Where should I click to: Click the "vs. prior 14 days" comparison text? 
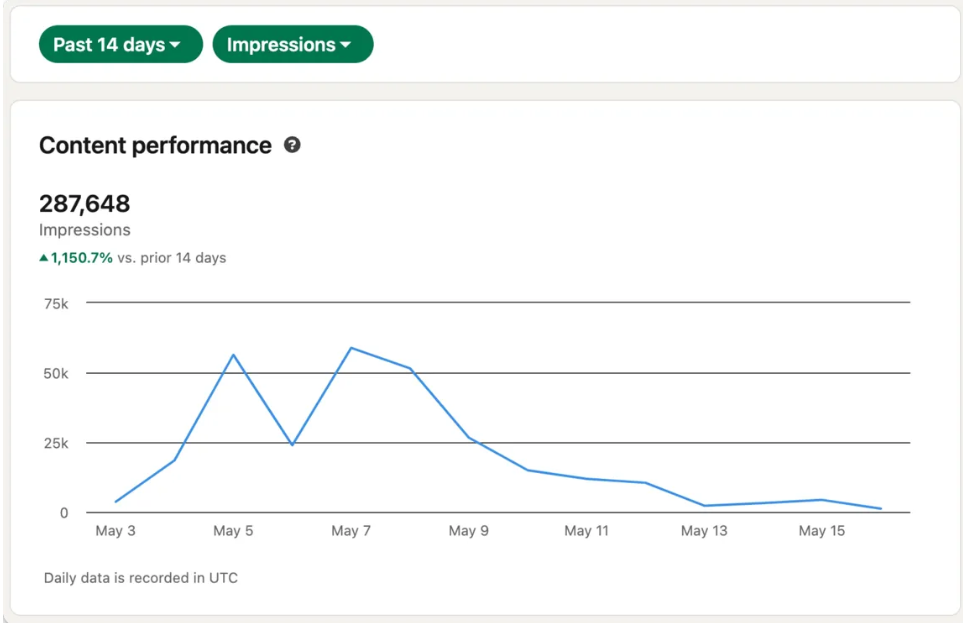[x=171, y=258]
